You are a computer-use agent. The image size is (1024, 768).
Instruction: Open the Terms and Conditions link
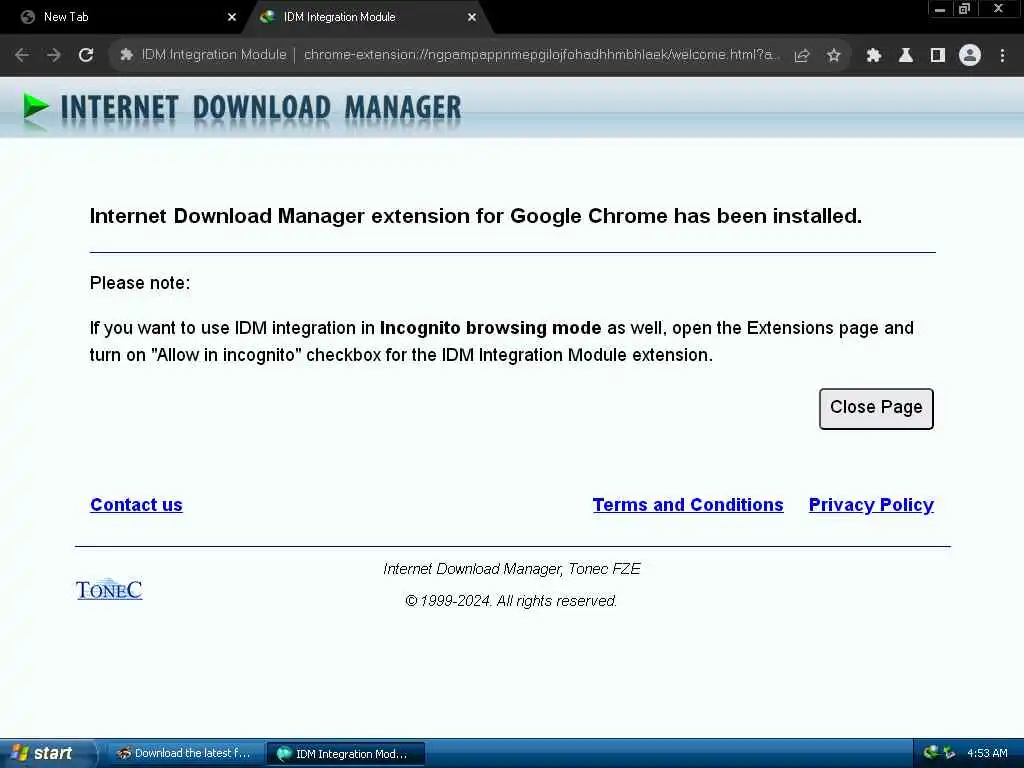(x=688, y=505)
